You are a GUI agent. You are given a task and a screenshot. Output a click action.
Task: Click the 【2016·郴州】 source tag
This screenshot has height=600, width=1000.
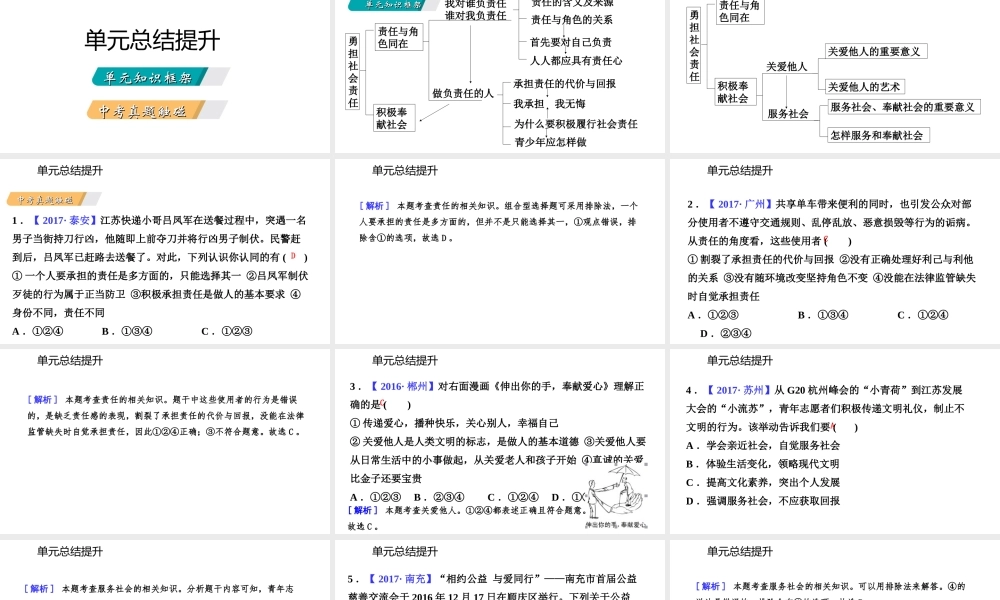[402, 386]
